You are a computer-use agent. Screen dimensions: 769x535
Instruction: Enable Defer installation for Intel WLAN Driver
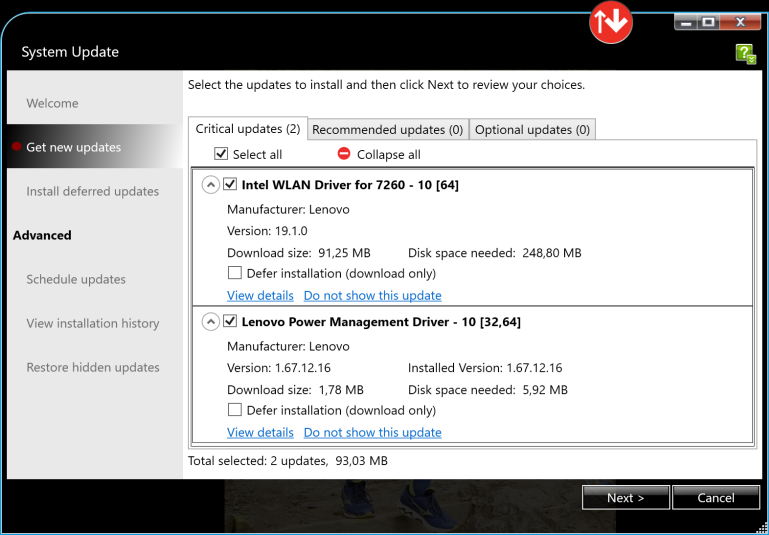coord(234,273)
